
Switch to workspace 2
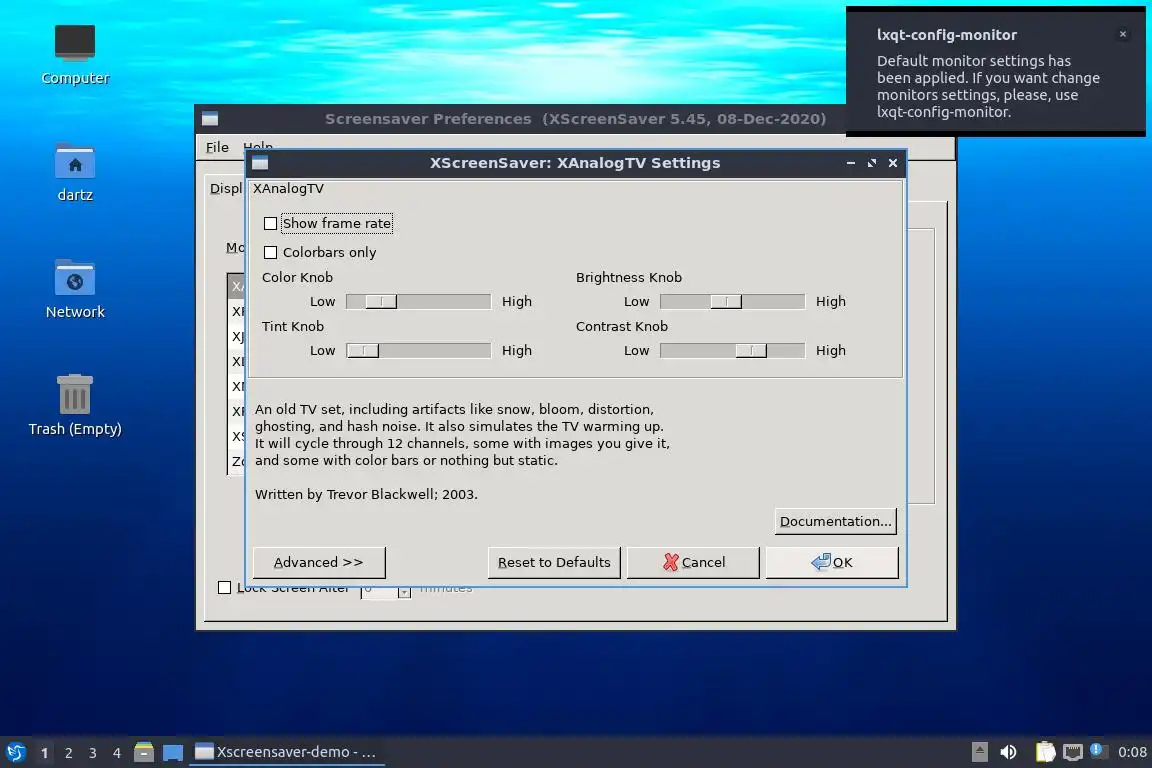click(68, 753)
